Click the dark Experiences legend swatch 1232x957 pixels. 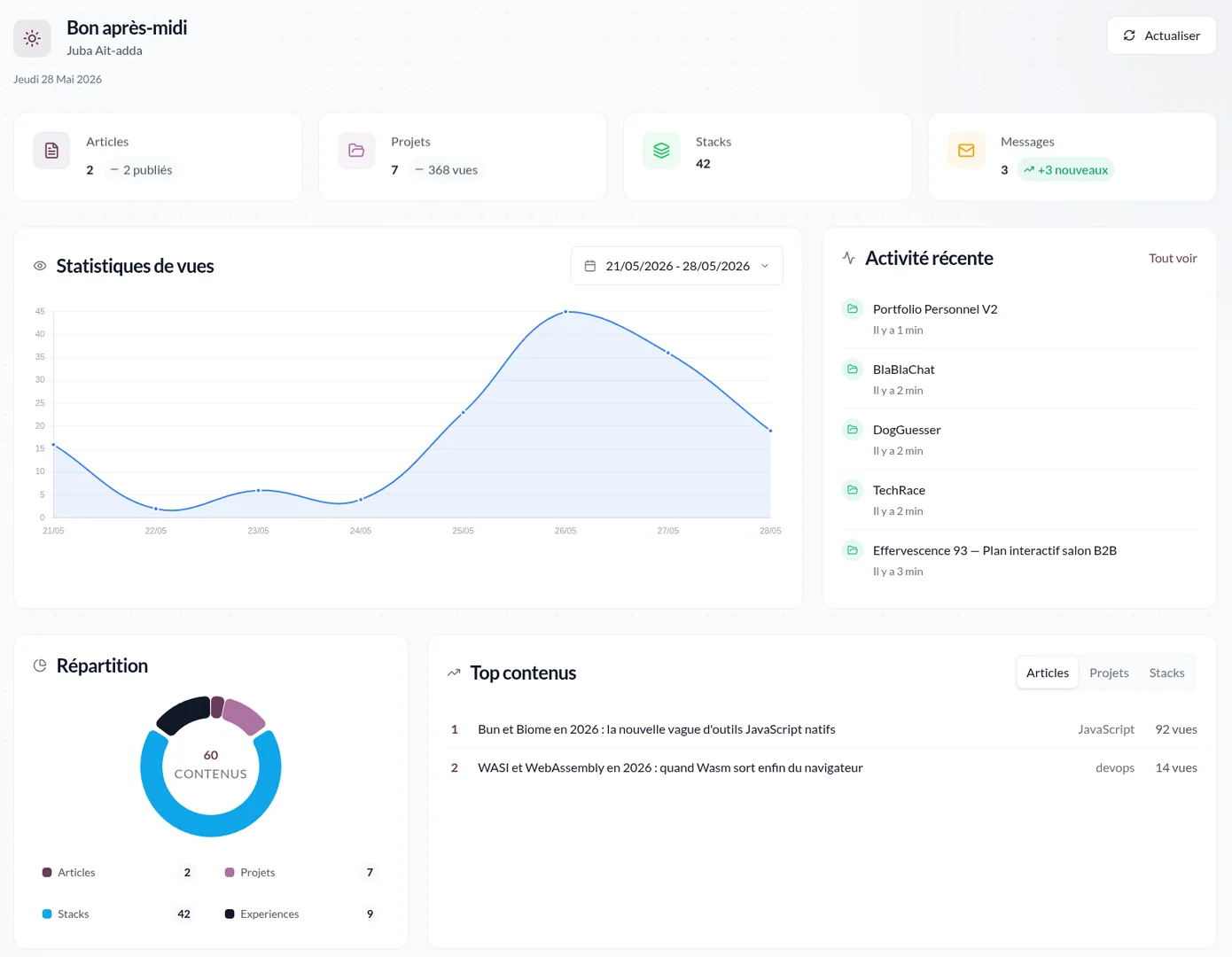(230, 914)
